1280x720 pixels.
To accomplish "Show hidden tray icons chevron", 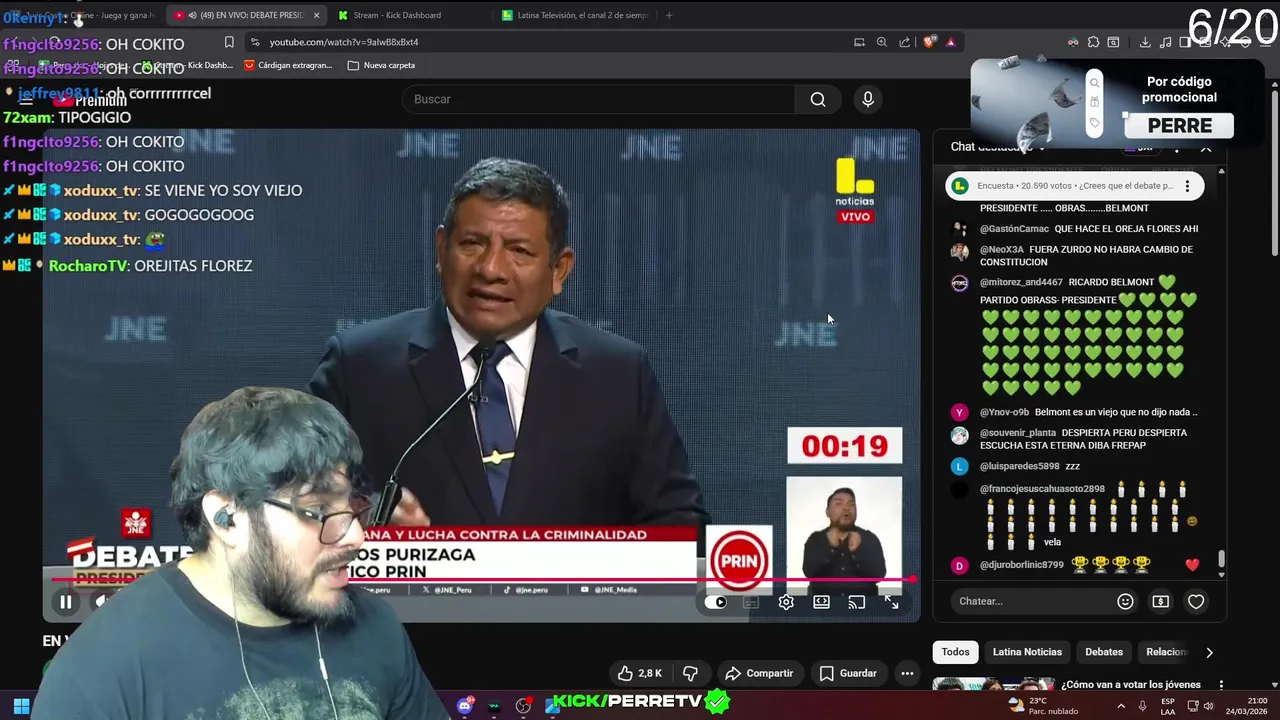I will coord(1120,706).
